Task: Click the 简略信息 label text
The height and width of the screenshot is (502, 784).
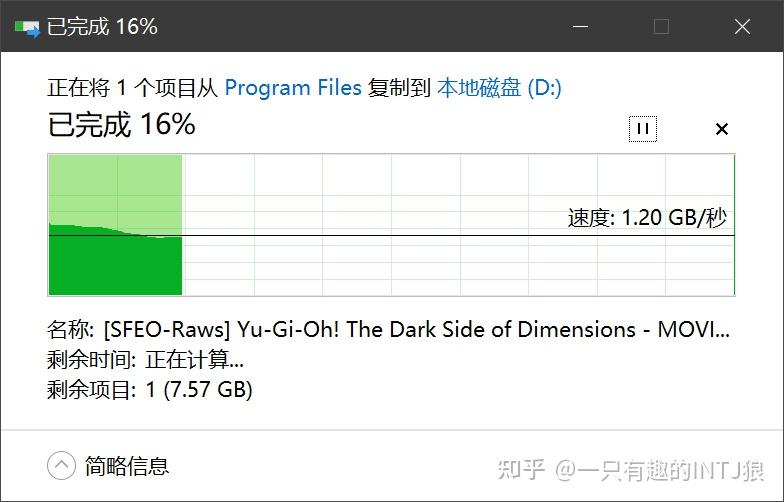Action: pyautogui.click(x=127, y=465)
